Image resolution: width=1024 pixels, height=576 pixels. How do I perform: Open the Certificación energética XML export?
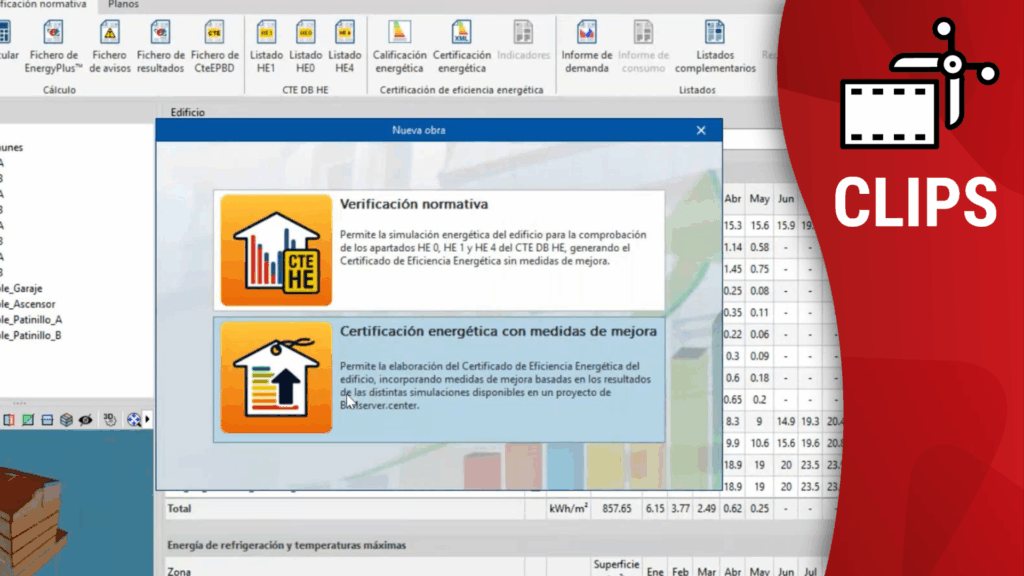[461, 47]
